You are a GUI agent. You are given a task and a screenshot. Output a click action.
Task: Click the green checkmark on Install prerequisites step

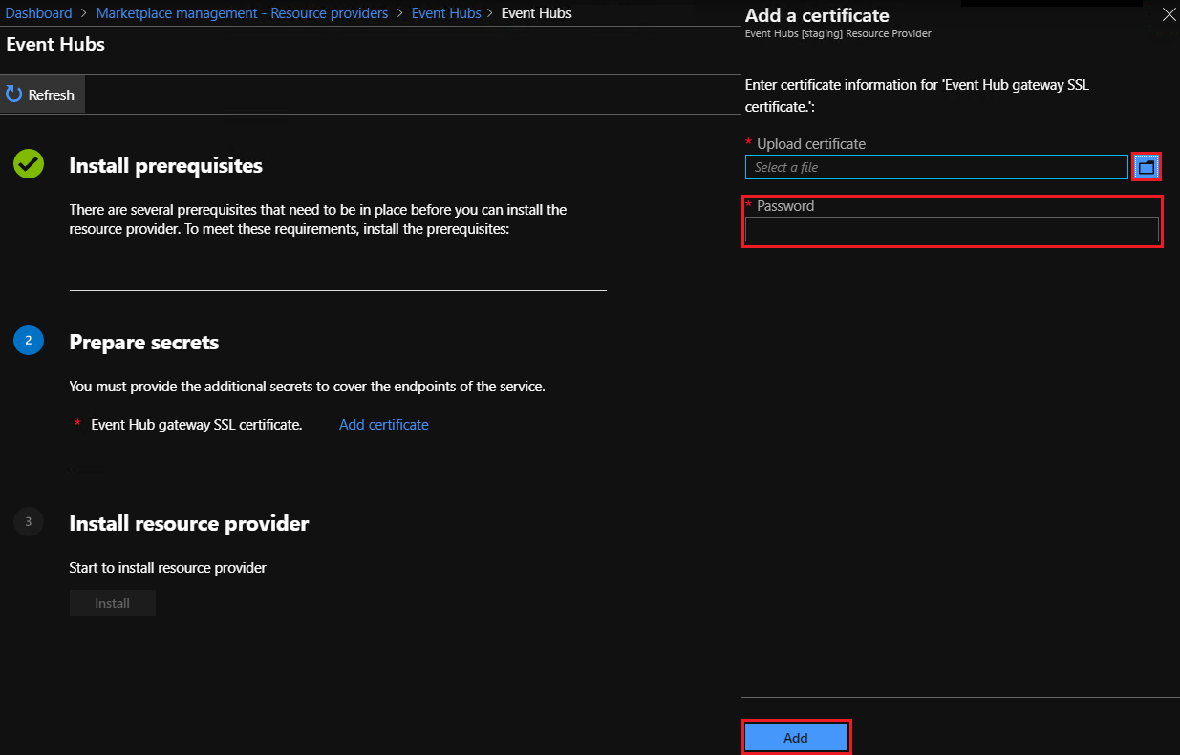click(27, 164)
